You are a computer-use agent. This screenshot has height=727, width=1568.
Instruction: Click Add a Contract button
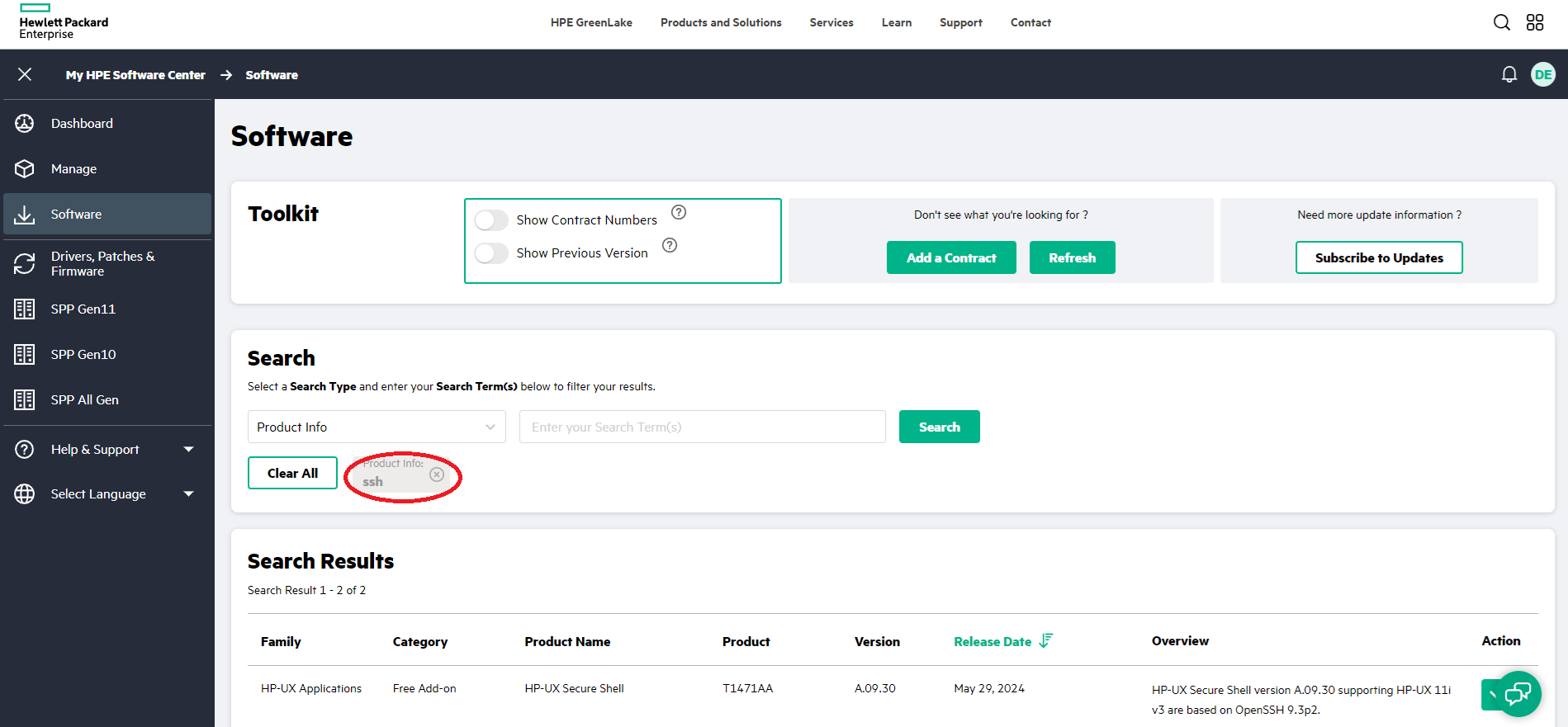(x=951, y=257)
